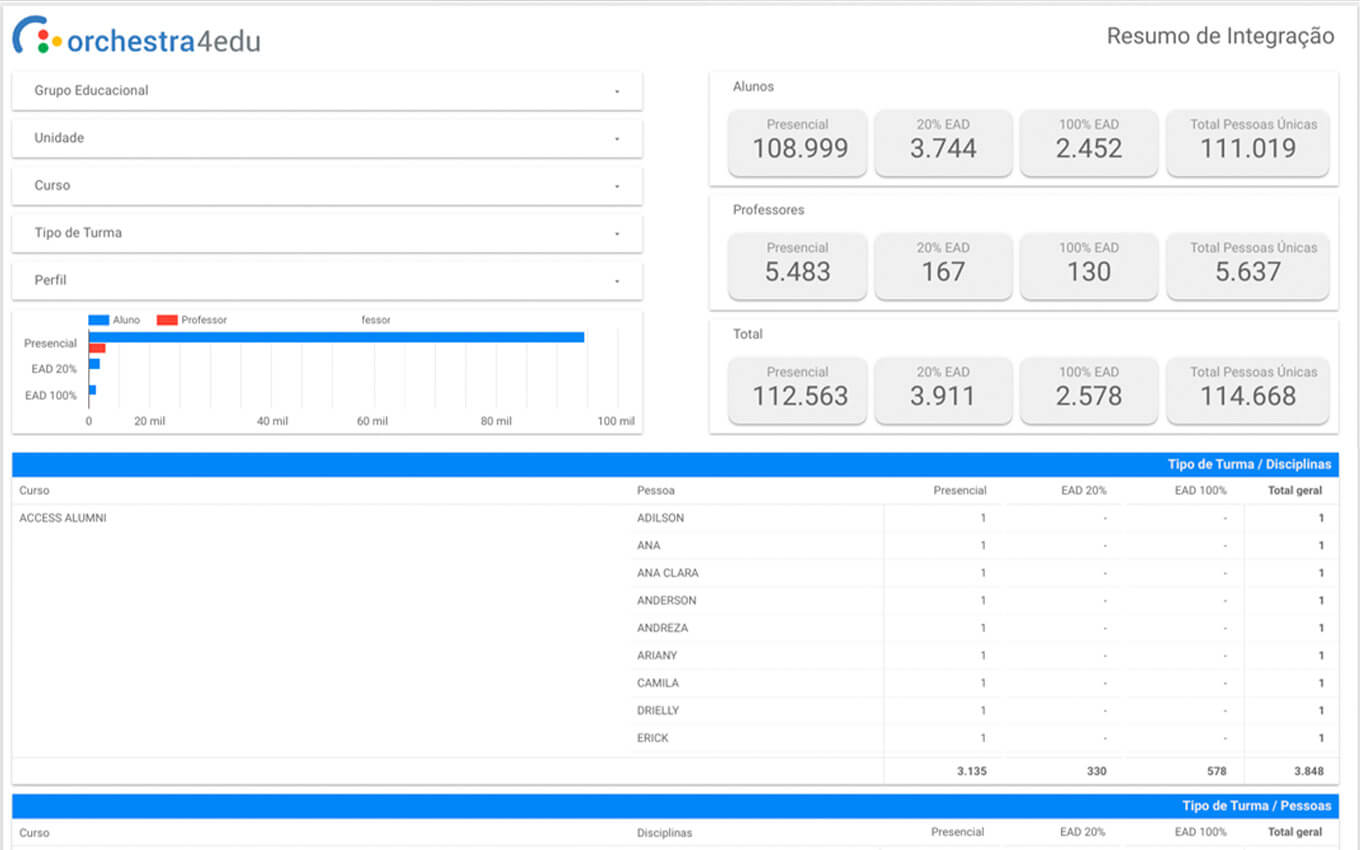Image resolution: width=1360 pixels, height=850 pixels.
Task: Select the Alunos 20% EAD 3.744 card
Action: pyautogui.click(x=943, y=142)
